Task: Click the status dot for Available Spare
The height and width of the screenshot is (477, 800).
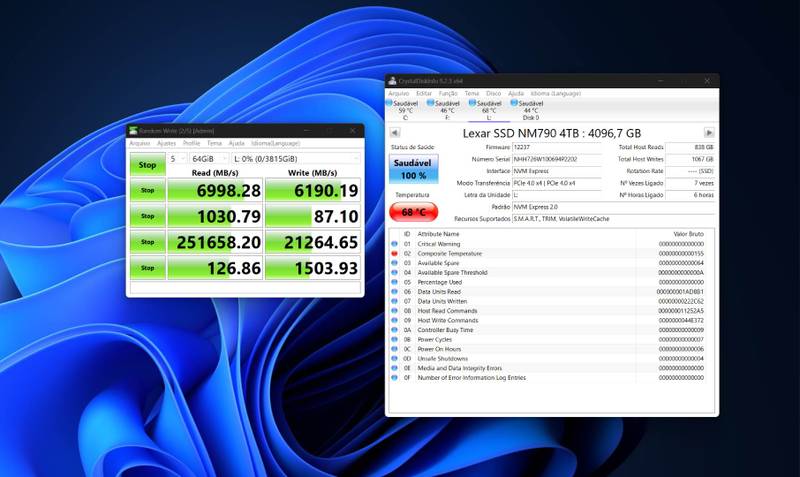Action: coord(394,263)
